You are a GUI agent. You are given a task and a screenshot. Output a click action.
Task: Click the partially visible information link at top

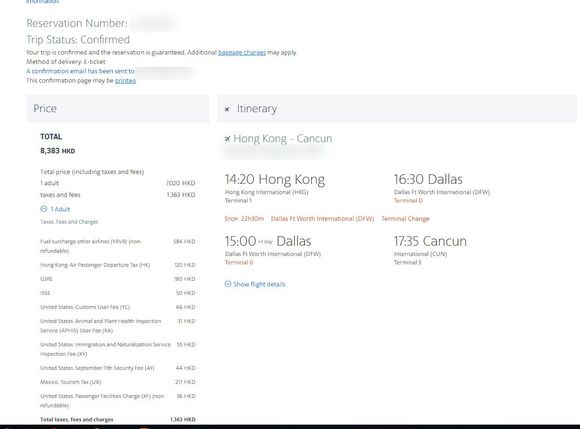coord(43,2)
